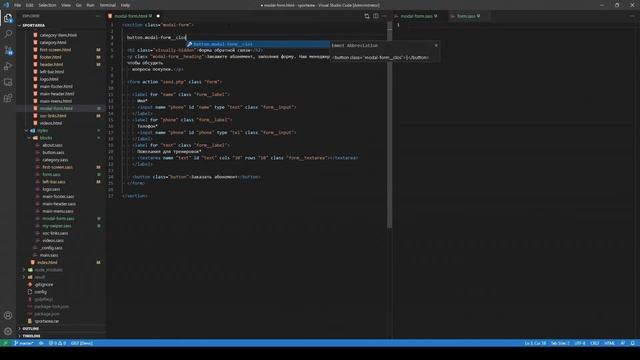The image size is (640, 360).
Task: Open the Go menu
Action: pyautogui.click(x=78, y=5)
